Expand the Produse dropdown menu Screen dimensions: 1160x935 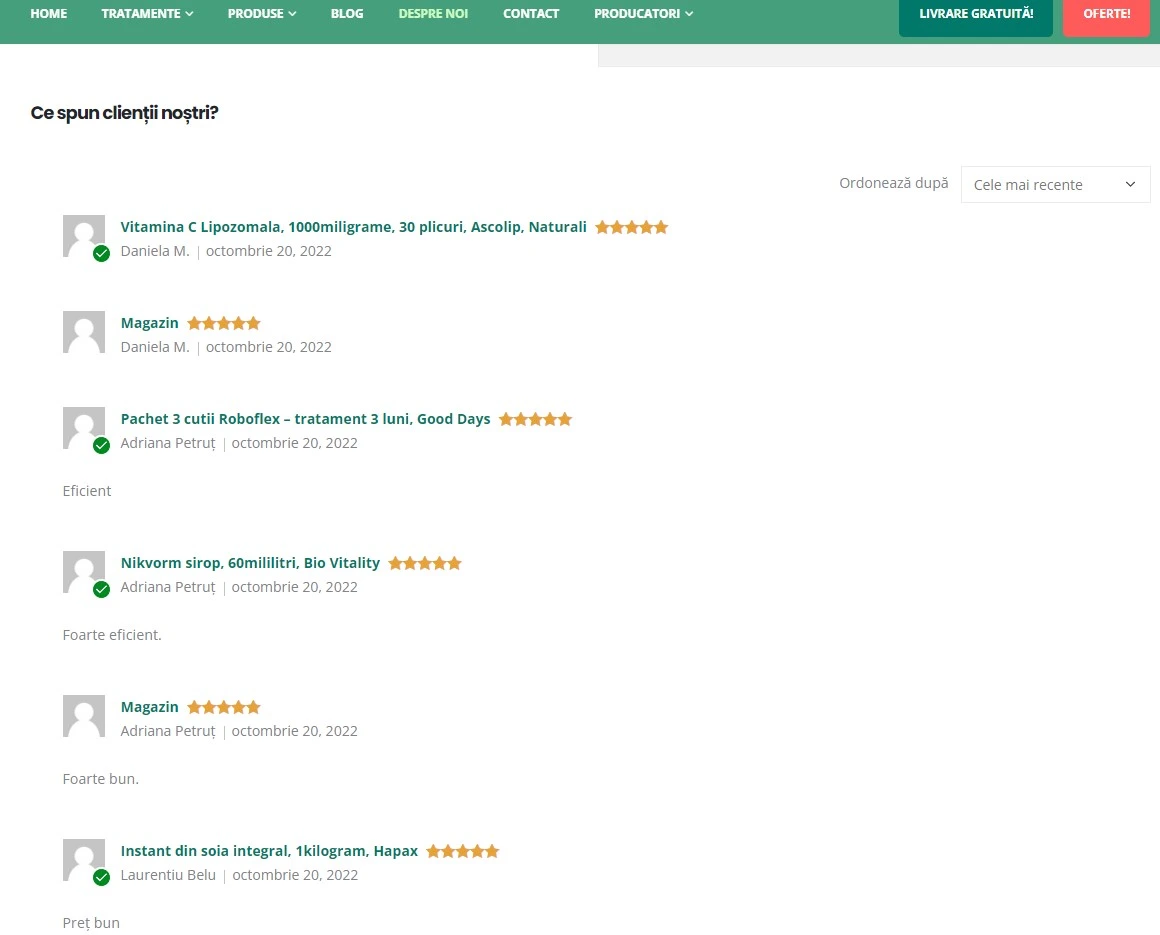pos(261,14)
